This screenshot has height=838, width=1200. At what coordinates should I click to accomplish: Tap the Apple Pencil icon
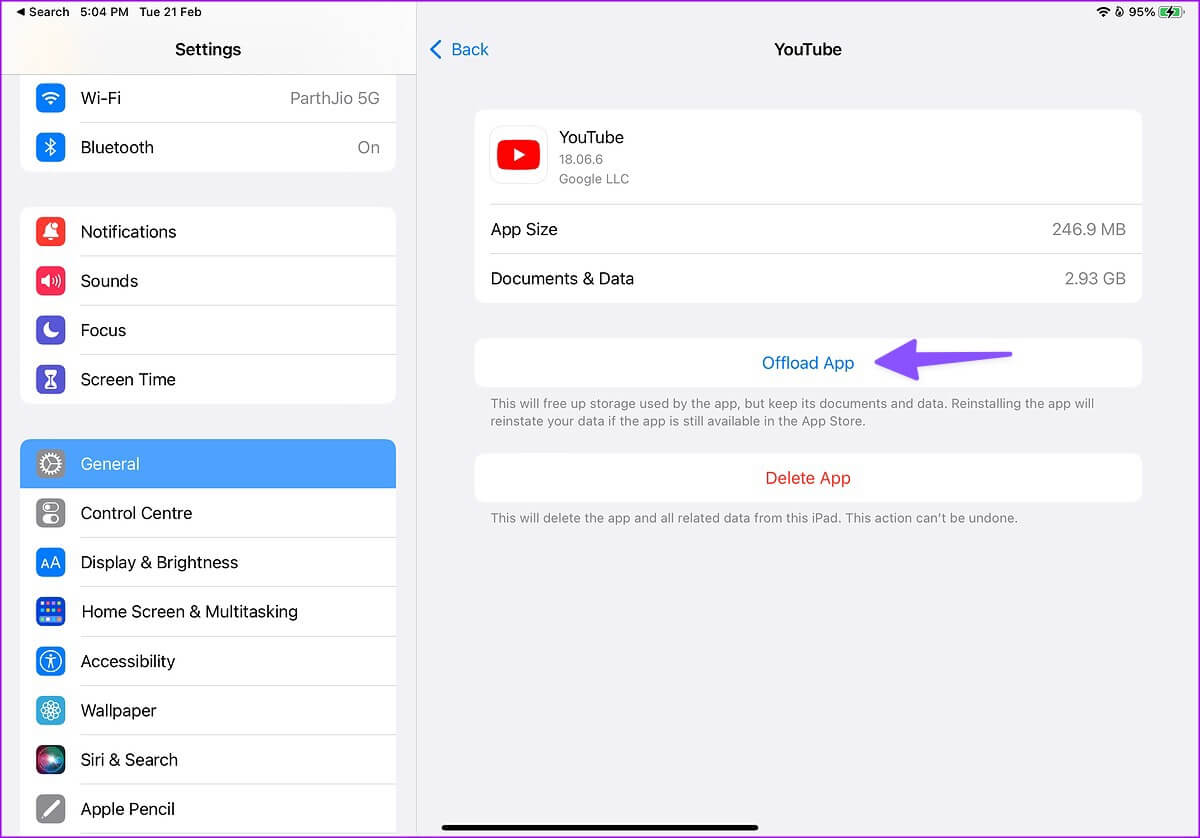click(51, 808)
